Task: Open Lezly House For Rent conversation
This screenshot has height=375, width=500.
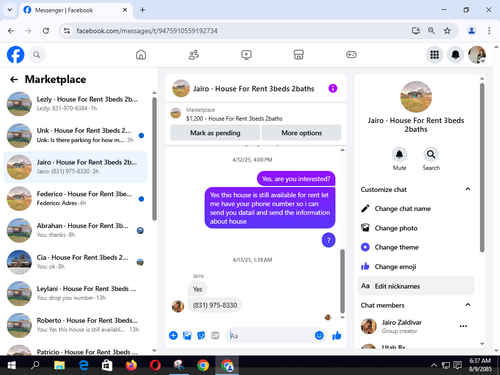Action: 76,104
